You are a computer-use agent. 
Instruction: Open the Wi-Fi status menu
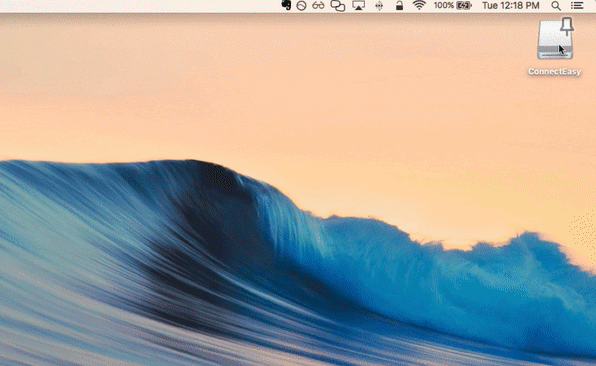tap(419, 5)
